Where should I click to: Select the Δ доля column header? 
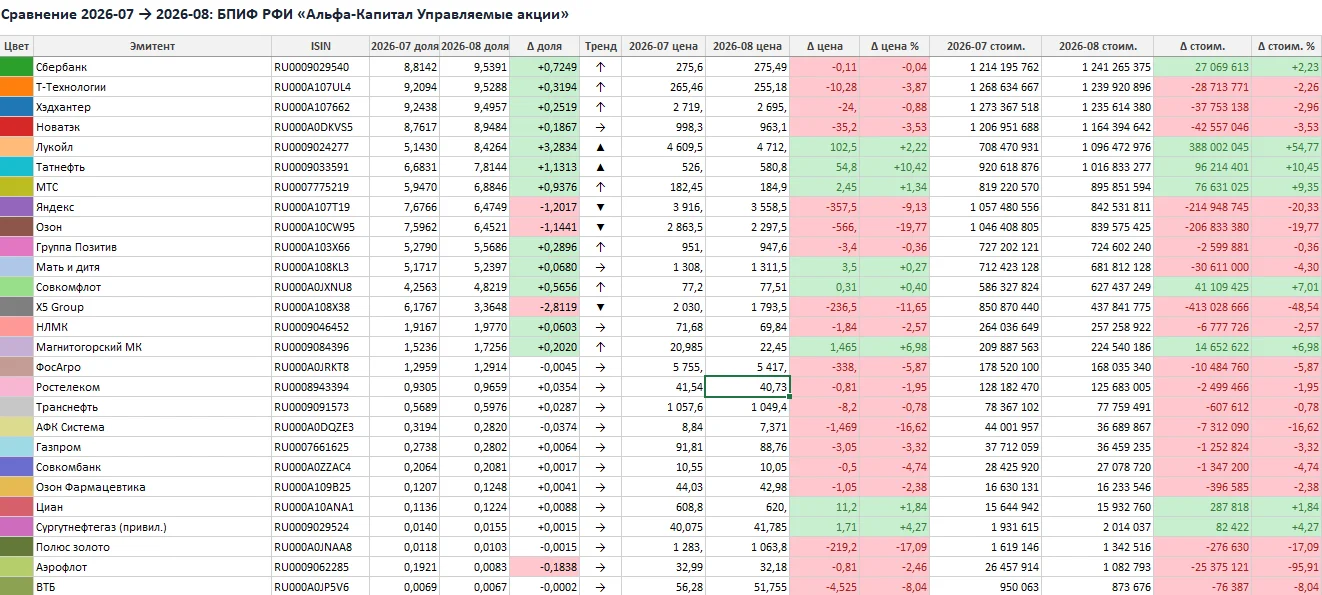544,46
